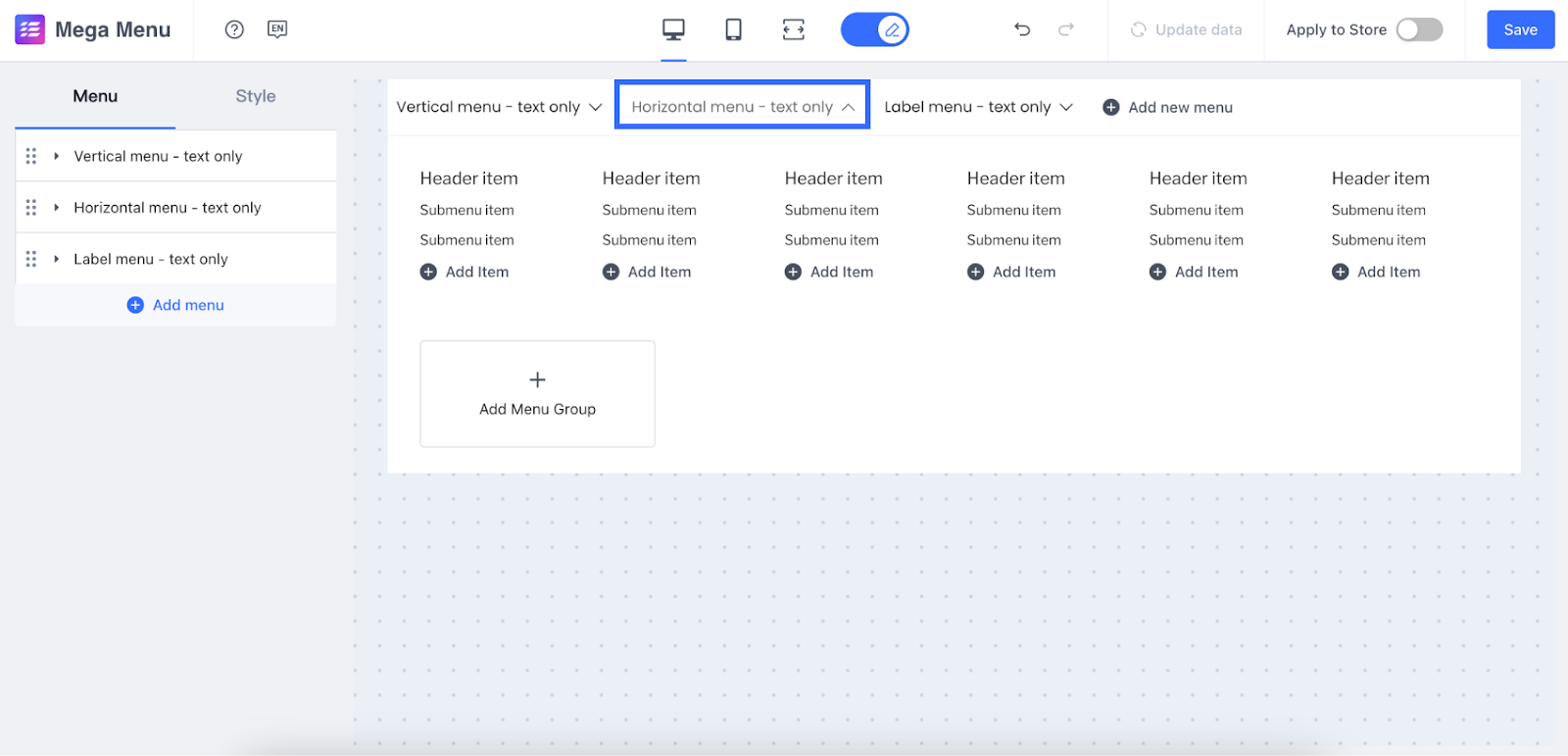The height and width of the screenshot is (756, 1568).
Task: Click the Add Menu Group box
Action: (537, 393)
